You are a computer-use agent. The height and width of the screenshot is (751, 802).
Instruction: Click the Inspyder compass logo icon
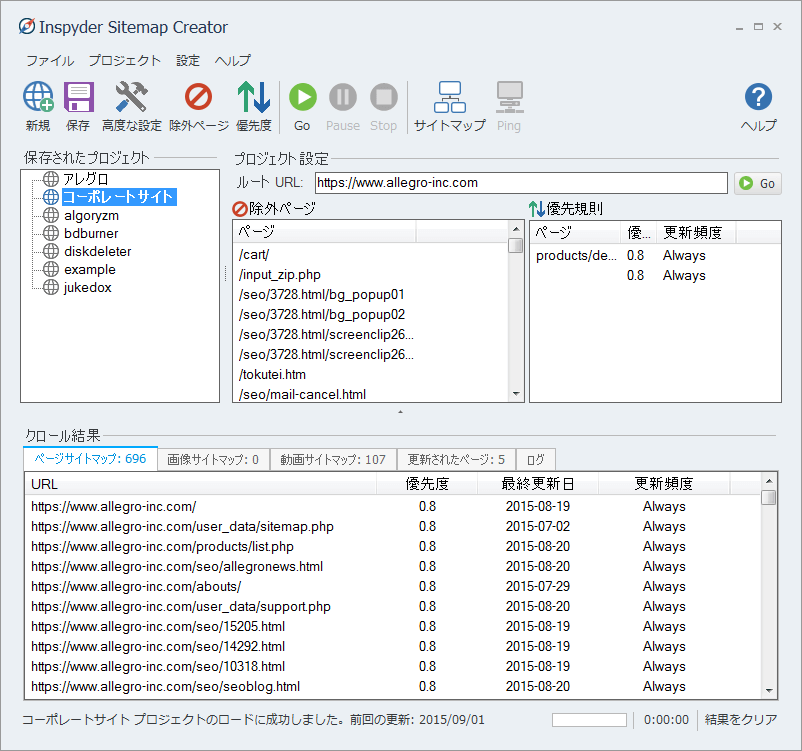point(27,26)
